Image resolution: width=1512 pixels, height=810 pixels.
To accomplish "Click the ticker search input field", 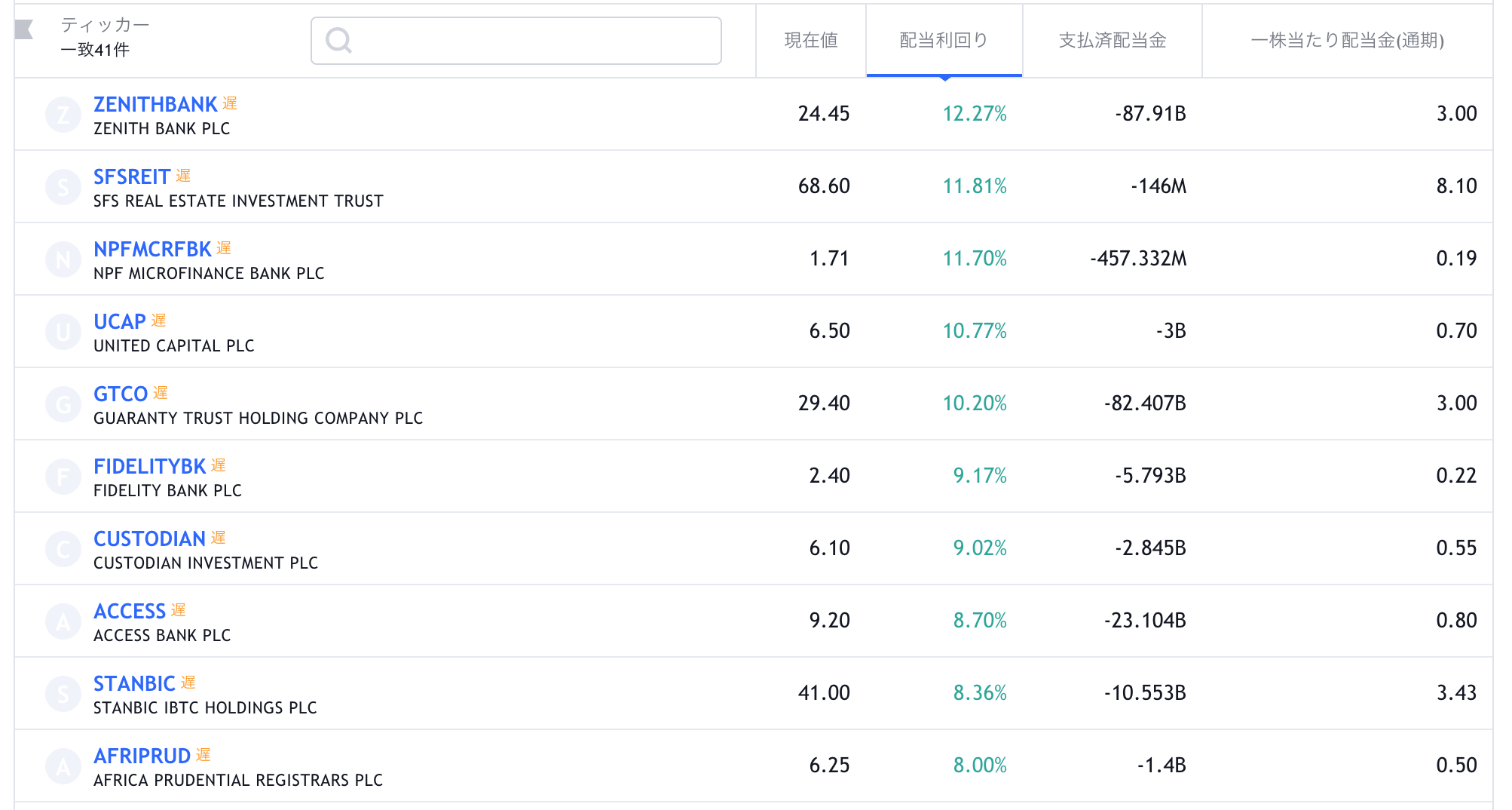I will point(516,41).
